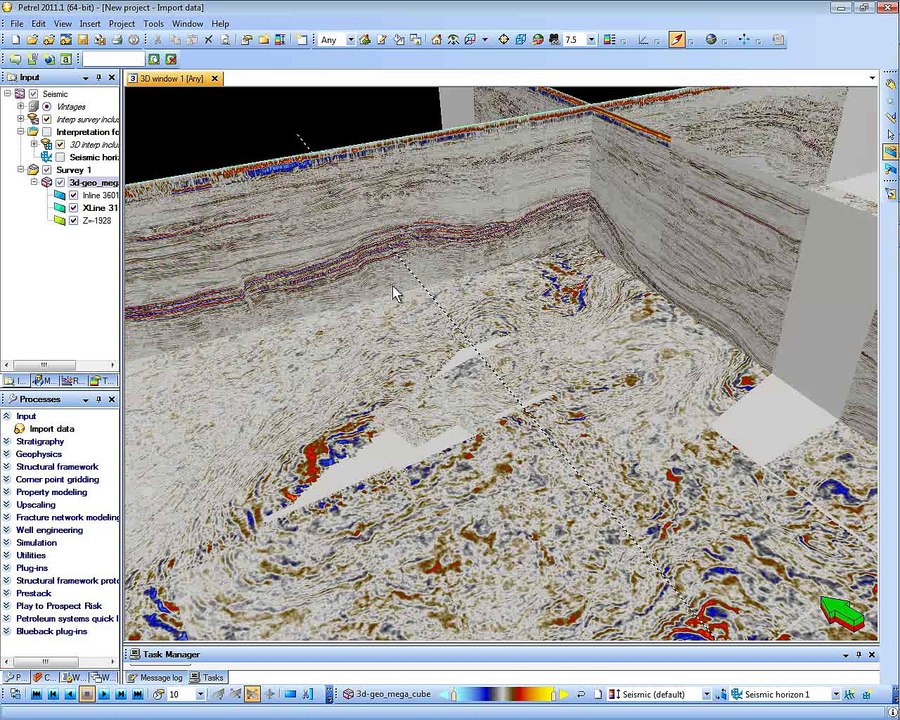Enable the Seismic horizon checkbox
Viewport: 900px width, 720px height.
point(60,157)
